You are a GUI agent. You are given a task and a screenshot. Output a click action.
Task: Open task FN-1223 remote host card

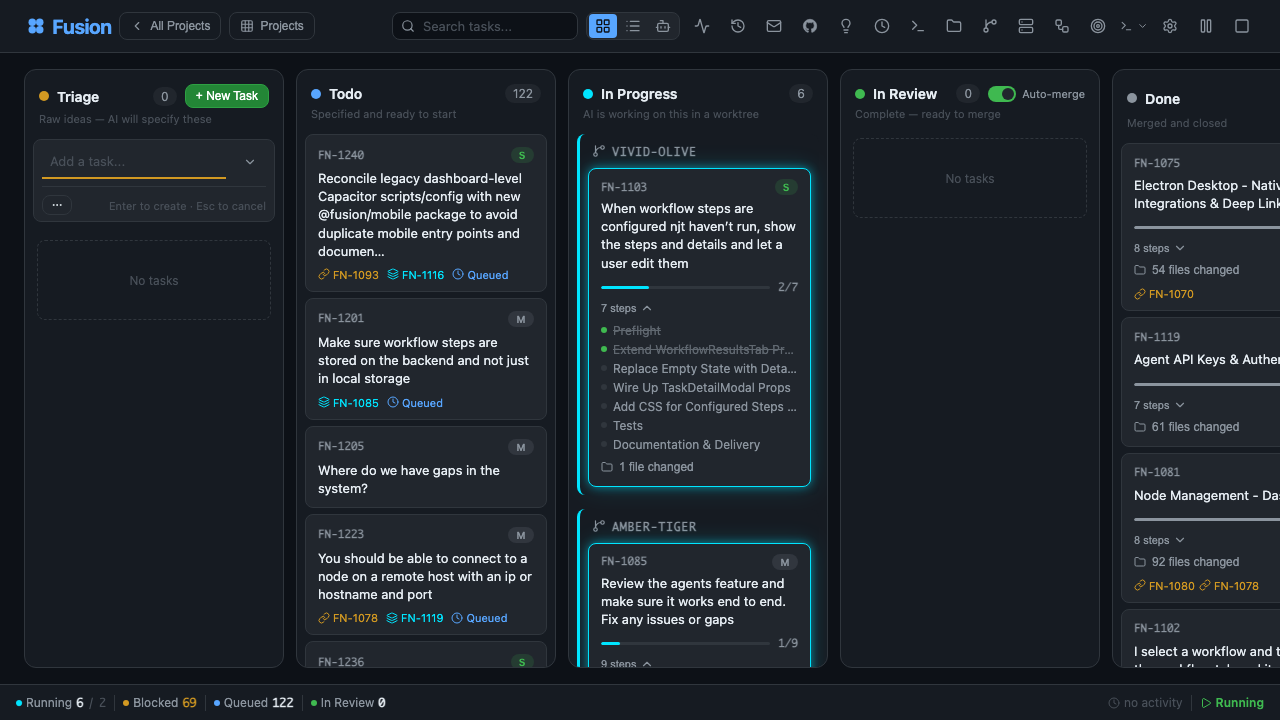(x=426, y=574)
